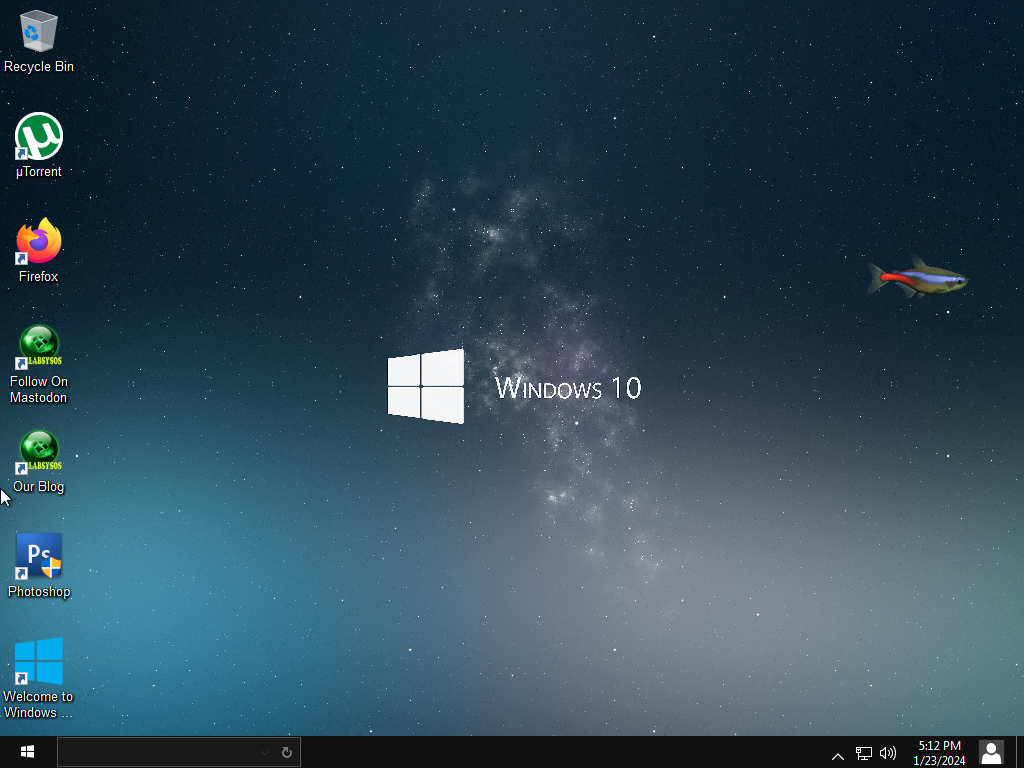Click the Firefox desktop shortcut
This screenshot has width=1024, height=768.
38,242
